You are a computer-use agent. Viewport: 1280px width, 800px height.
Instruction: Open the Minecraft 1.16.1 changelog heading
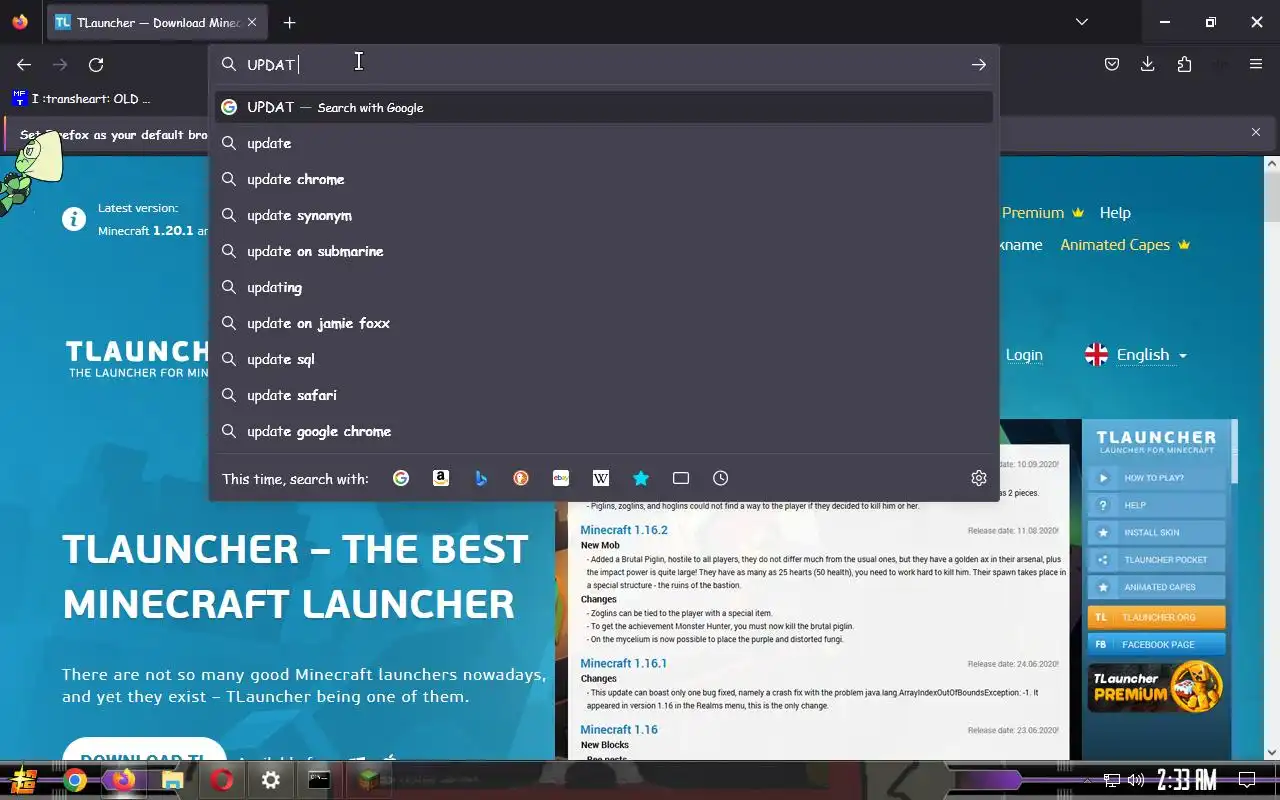pos(624,663)
